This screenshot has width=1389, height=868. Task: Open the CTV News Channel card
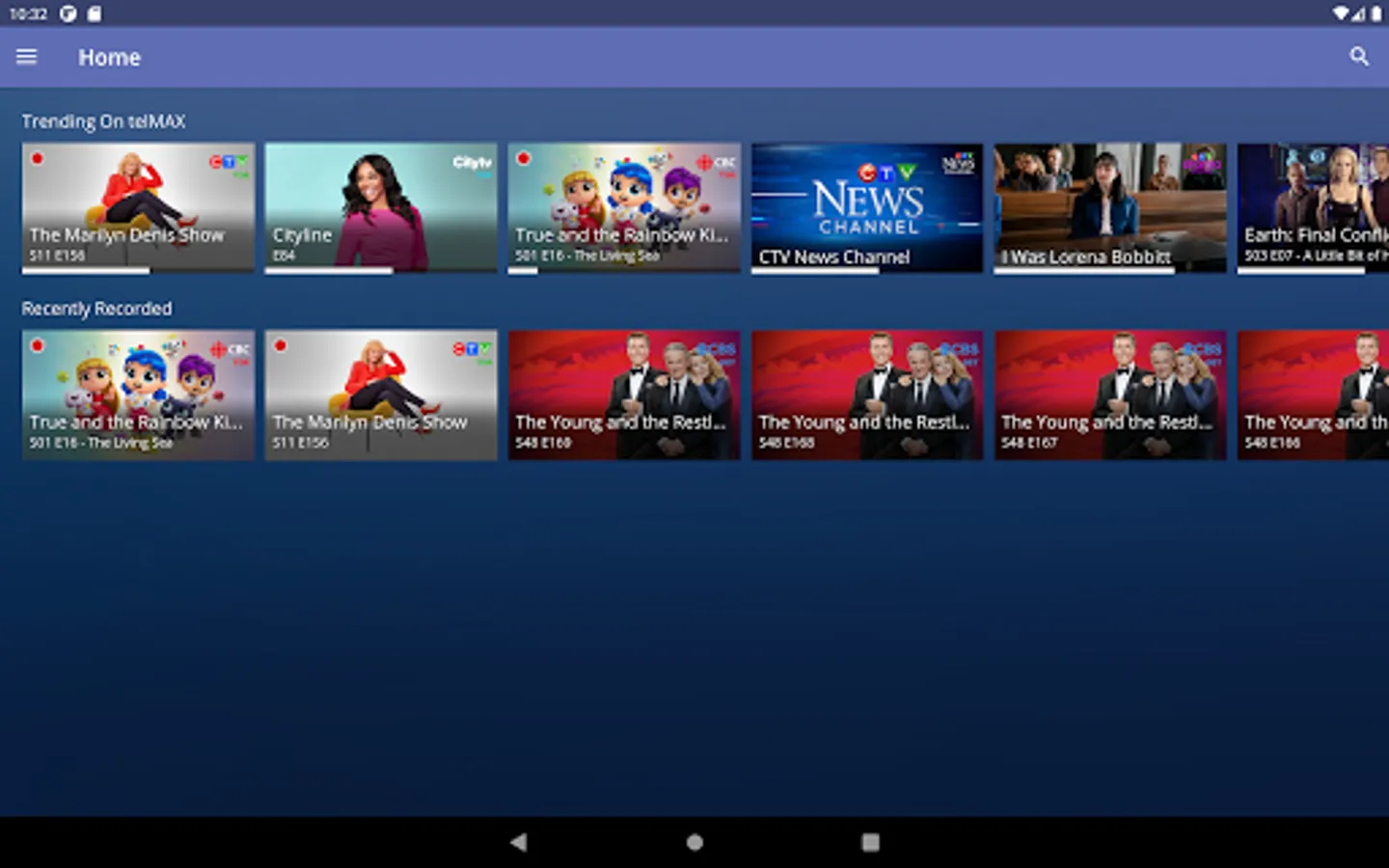pos(867,208)
